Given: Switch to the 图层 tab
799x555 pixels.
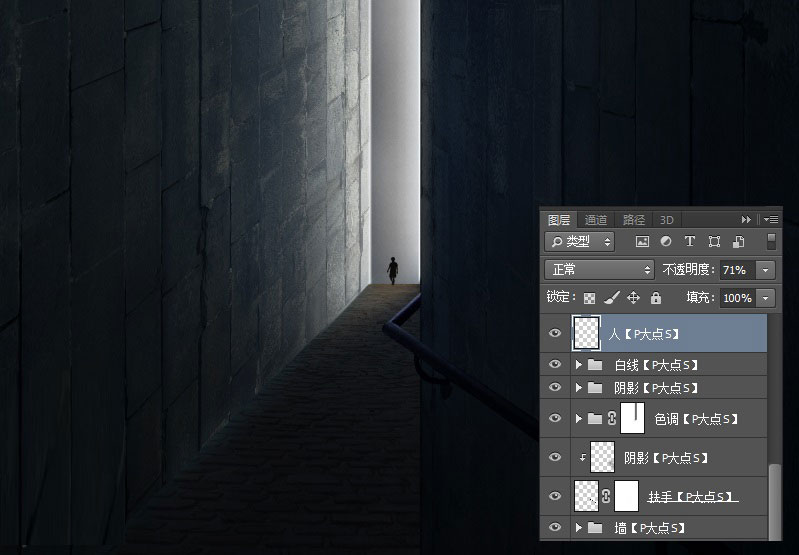Looking at the screenshot, I should tap(559, 220).
